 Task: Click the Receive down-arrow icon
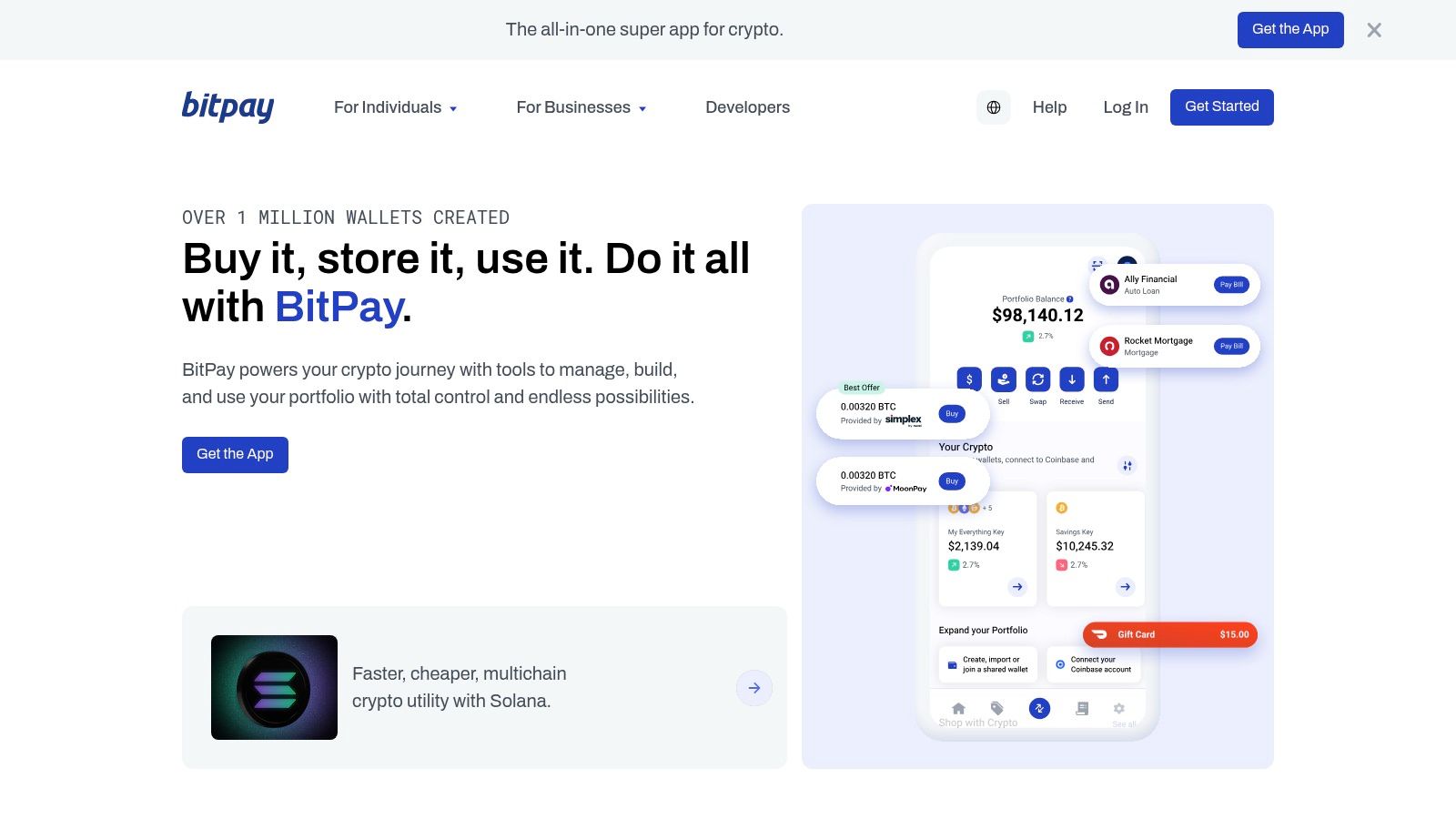click(x=1071, y=380)
